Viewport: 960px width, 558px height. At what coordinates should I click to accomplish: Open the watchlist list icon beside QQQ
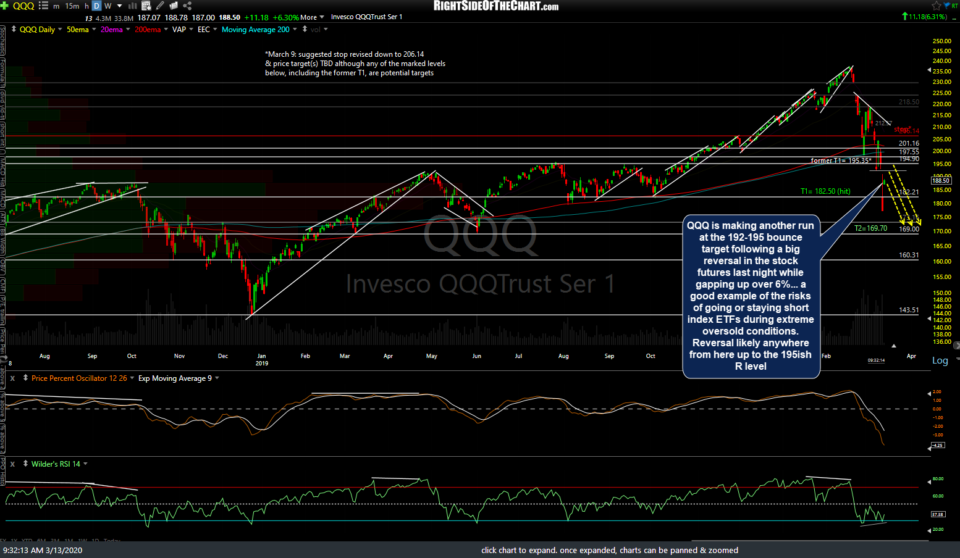coord(43,6)
